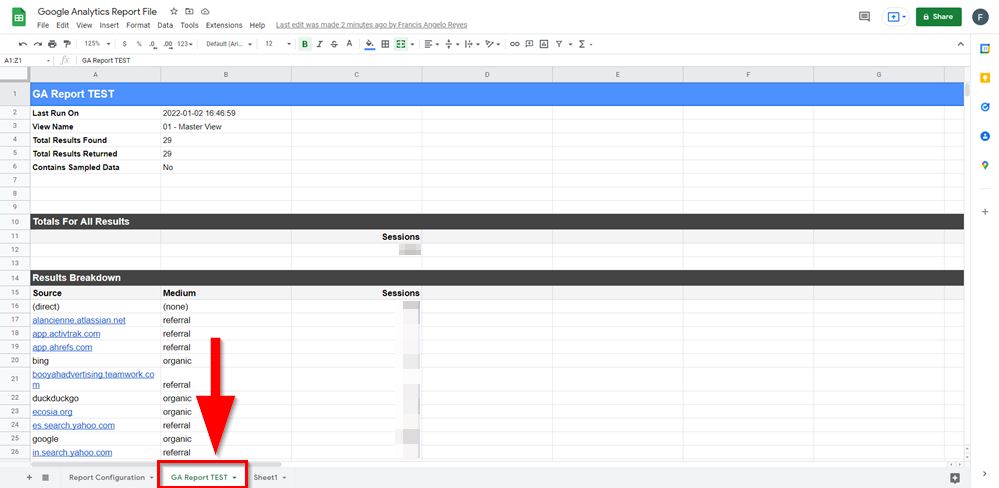
Task: Open the borders options
Action: [385, 44]
